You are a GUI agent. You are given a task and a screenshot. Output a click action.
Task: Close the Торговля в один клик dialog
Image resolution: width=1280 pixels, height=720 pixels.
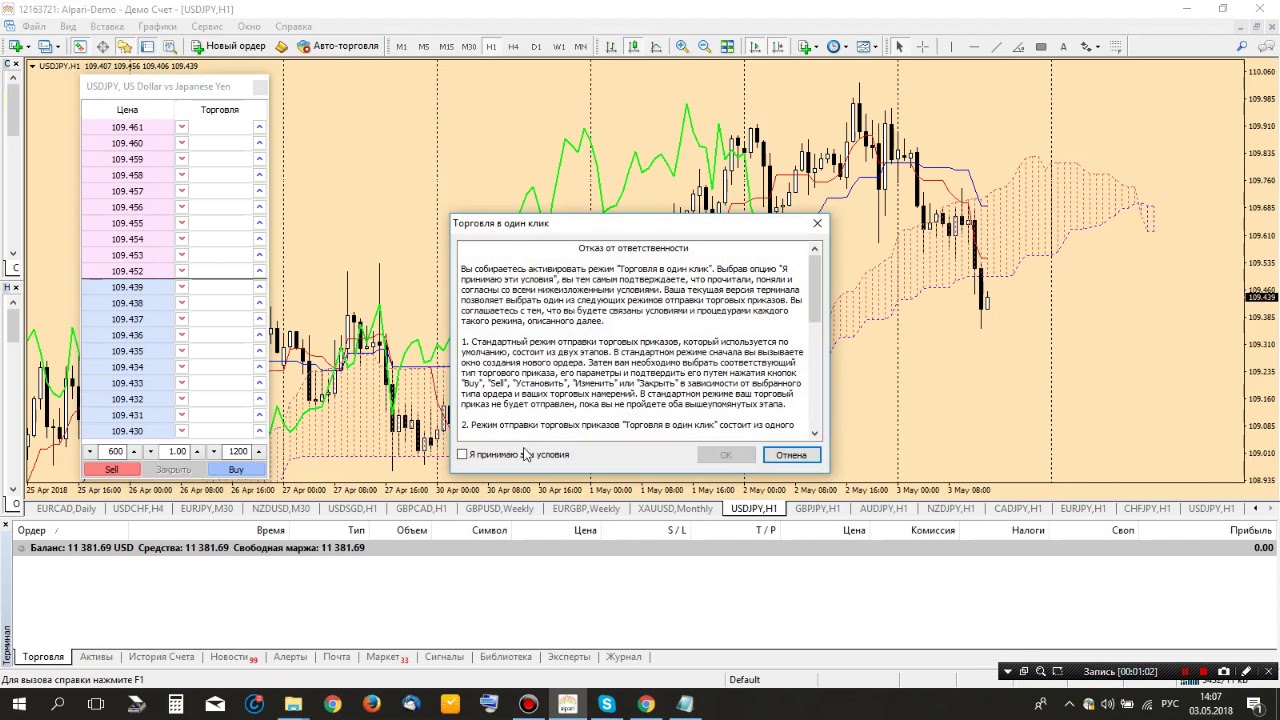[x=817, y=223]
